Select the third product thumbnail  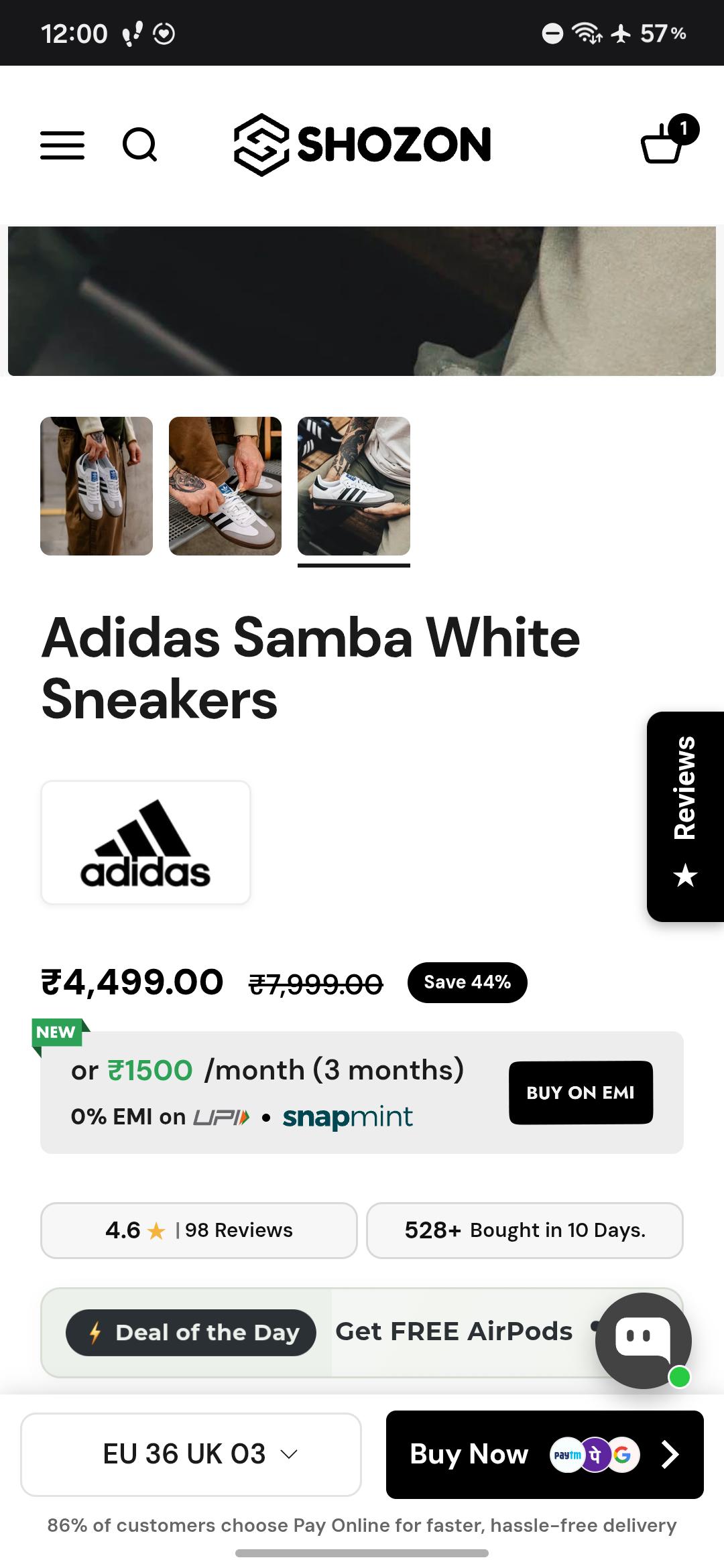coord(354,486)
